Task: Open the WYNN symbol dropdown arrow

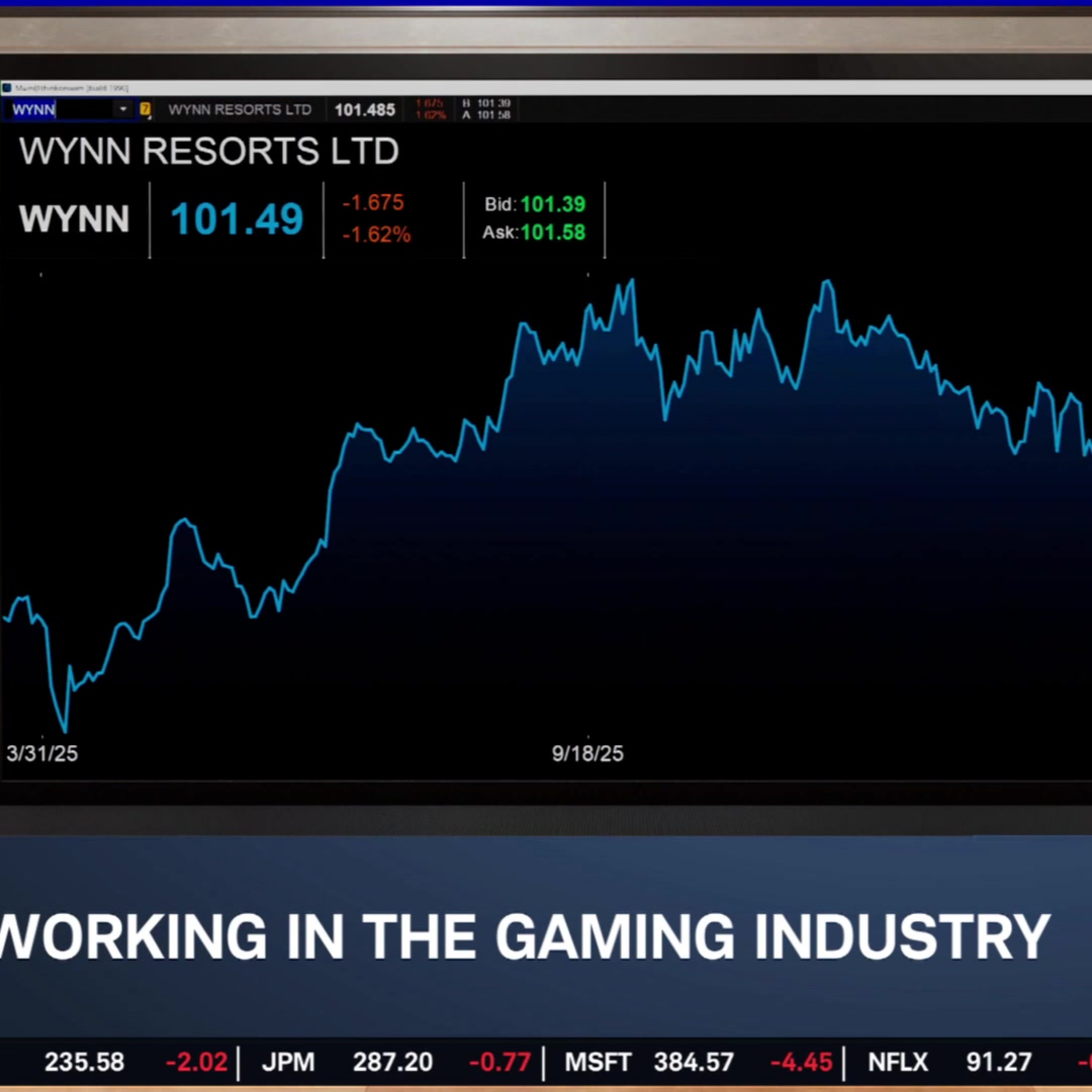Action: point(123,109)
